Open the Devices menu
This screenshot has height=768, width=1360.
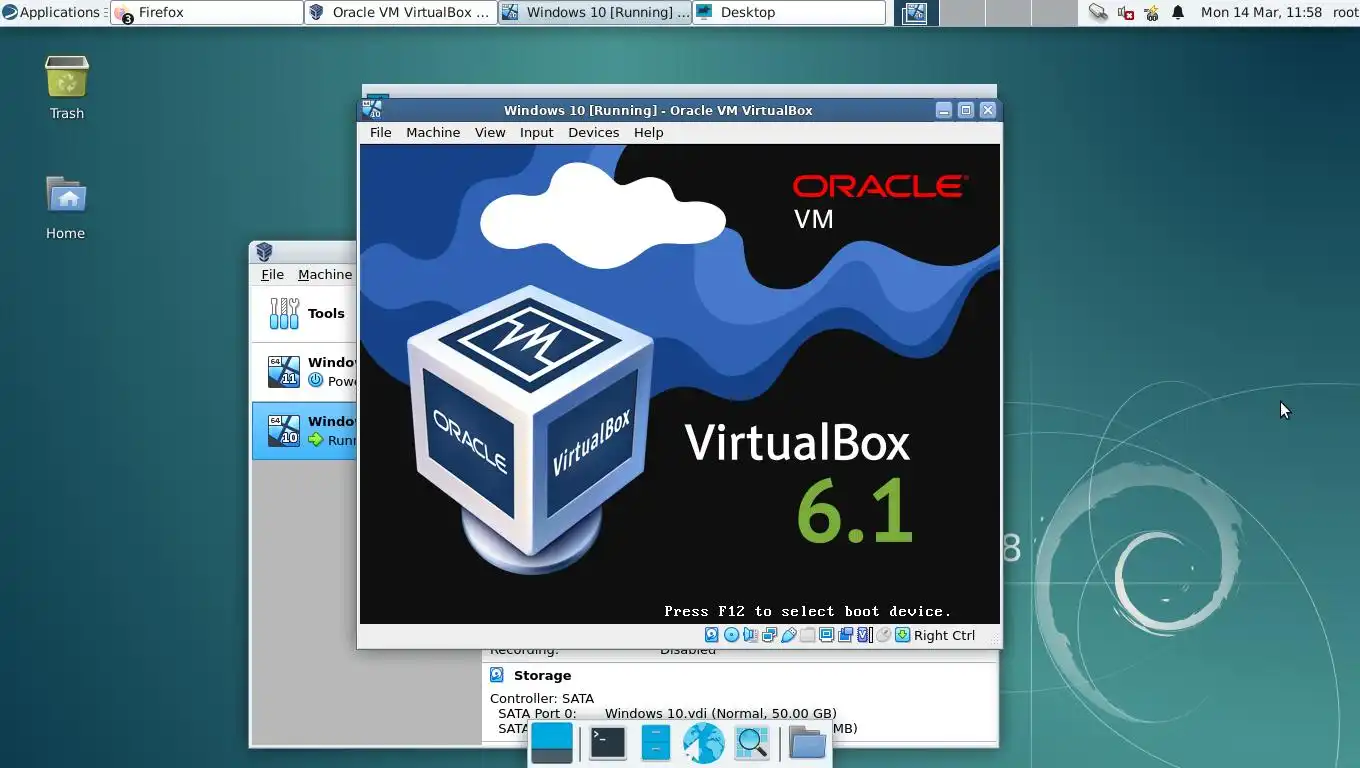pos(594,132)
